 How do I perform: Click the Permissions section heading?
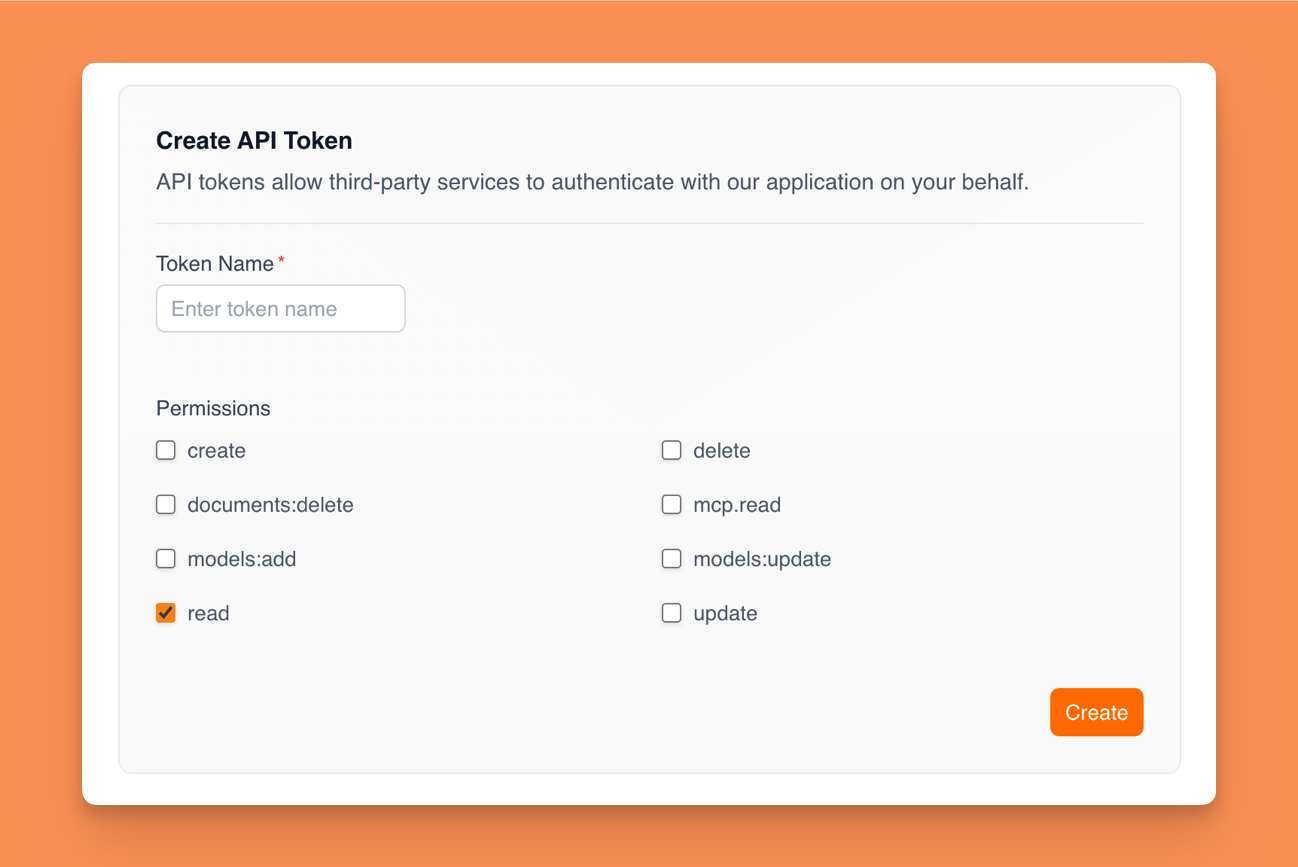click(213, 408)
